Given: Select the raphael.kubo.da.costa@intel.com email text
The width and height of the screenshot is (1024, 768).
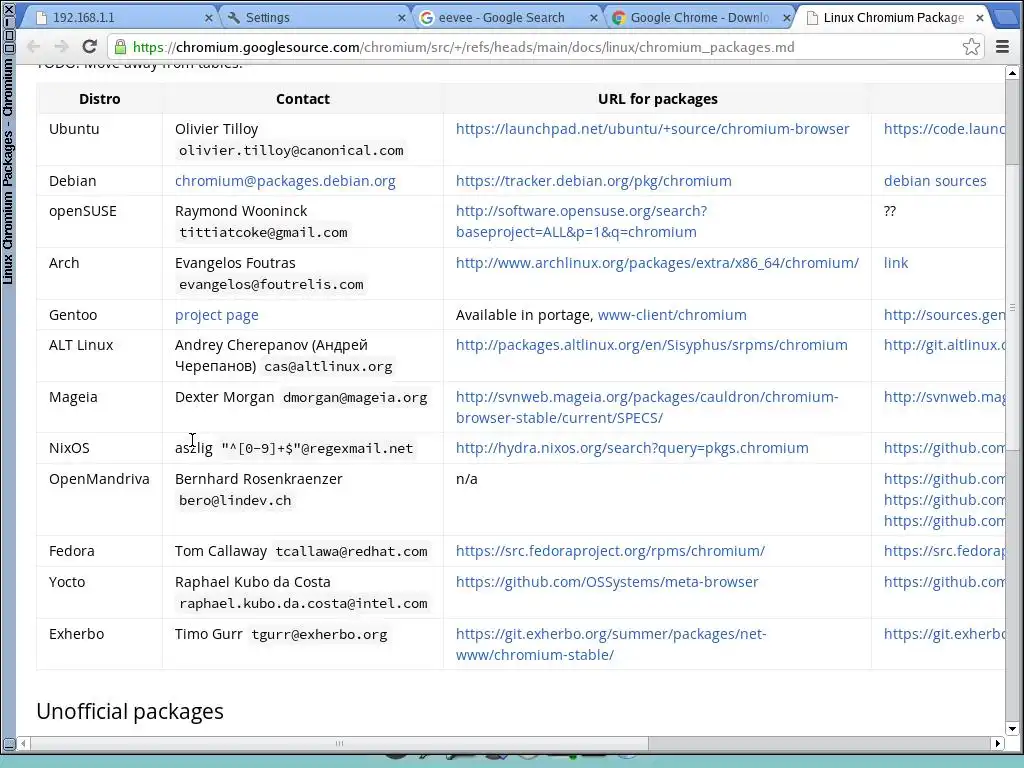Looking at the screenshot, I should pyautogui.click(x=303, y=604).
